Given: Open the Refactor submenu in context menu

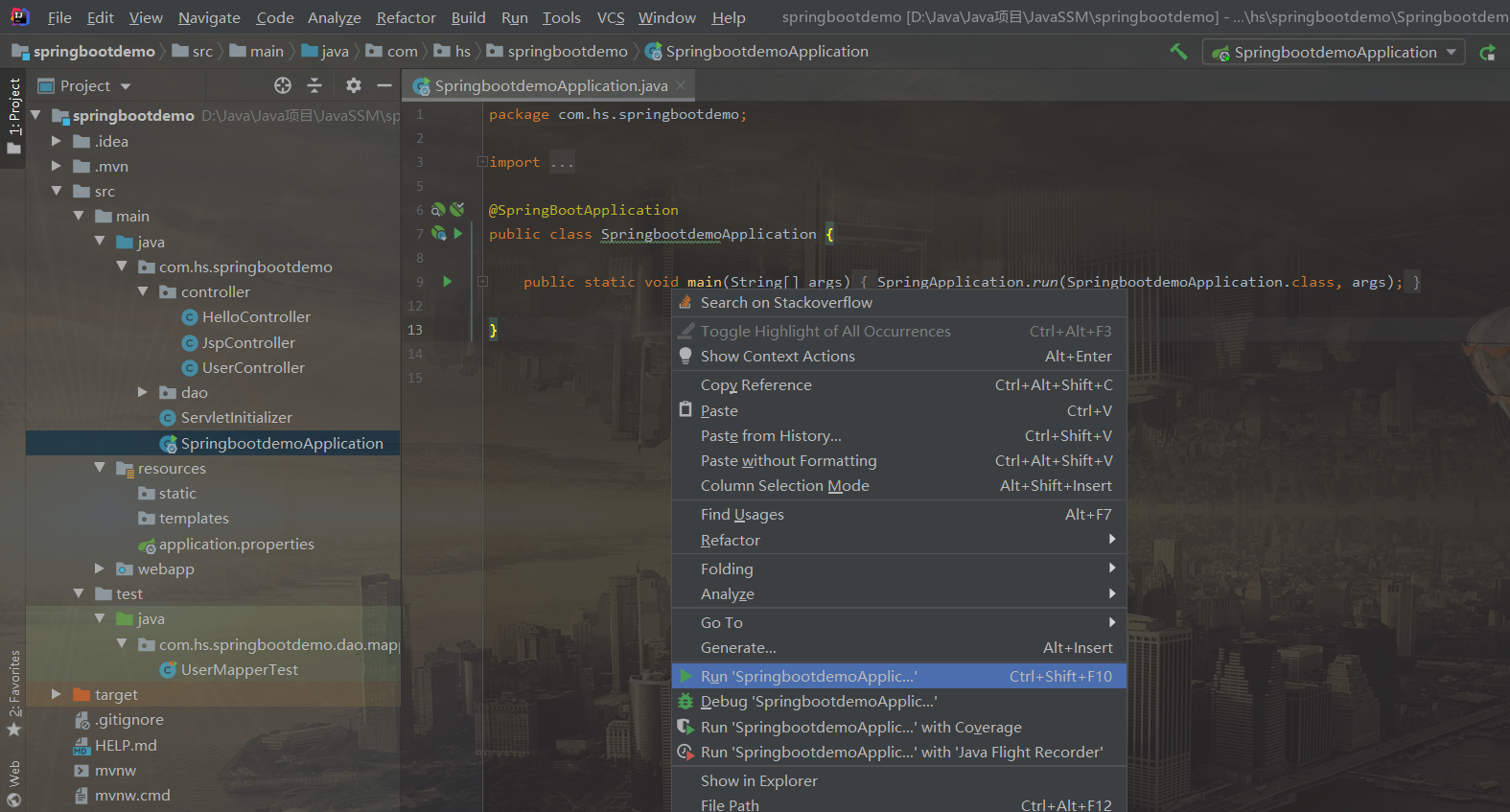Looking at the screenshot, I should point(899,540).
